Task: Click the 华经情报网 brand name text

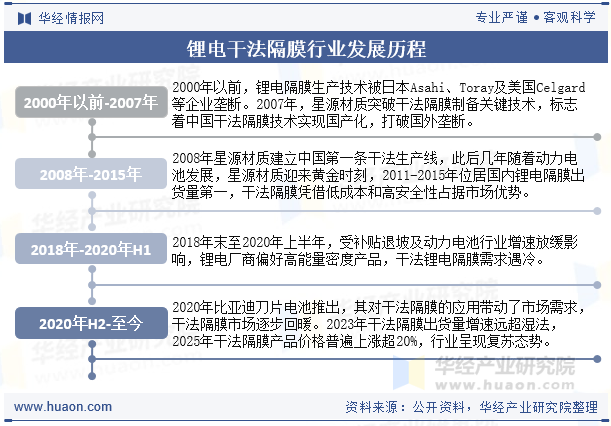Action: (71, 18)
